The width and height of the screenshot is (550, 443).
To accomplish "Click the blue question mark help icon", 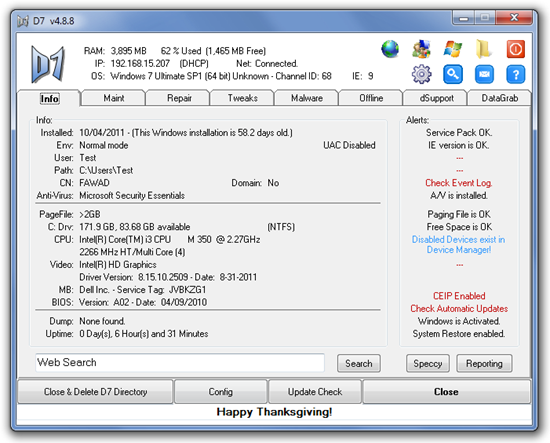I will tap(515, 74).
